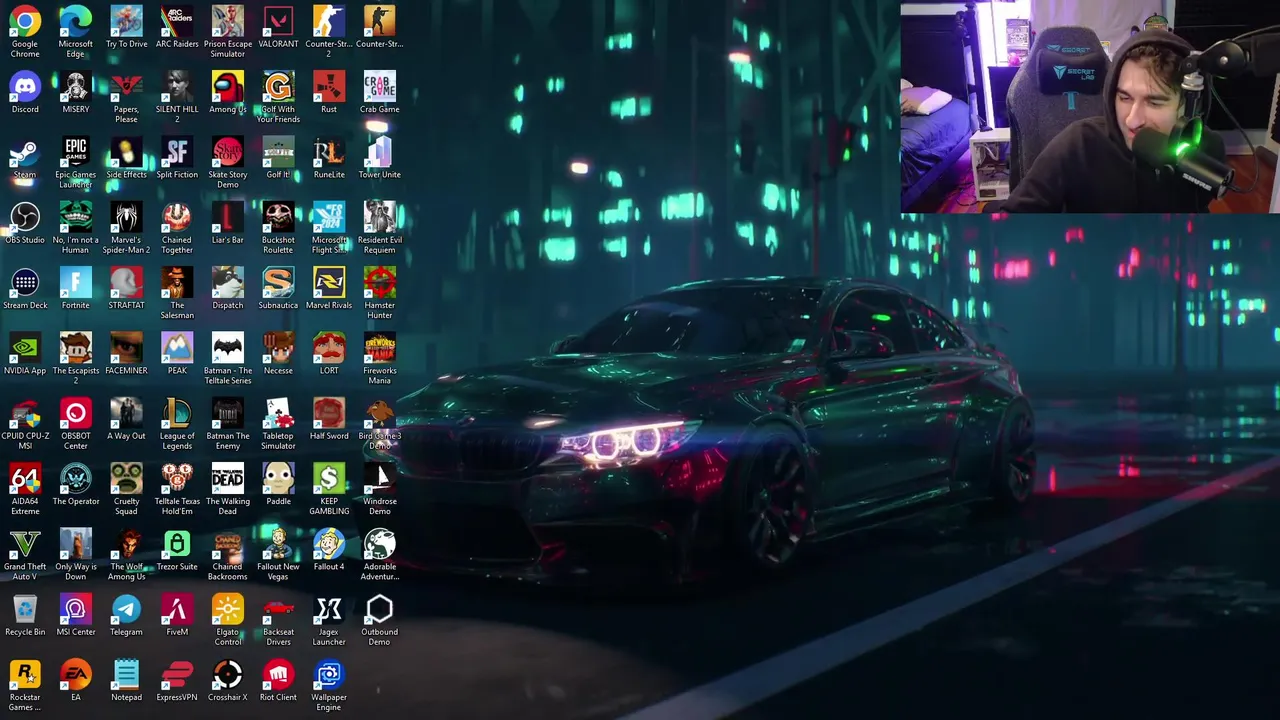Open the Discord desktop icon
The height and width of the screenshot is (720, 1280).
click(25, 87)
